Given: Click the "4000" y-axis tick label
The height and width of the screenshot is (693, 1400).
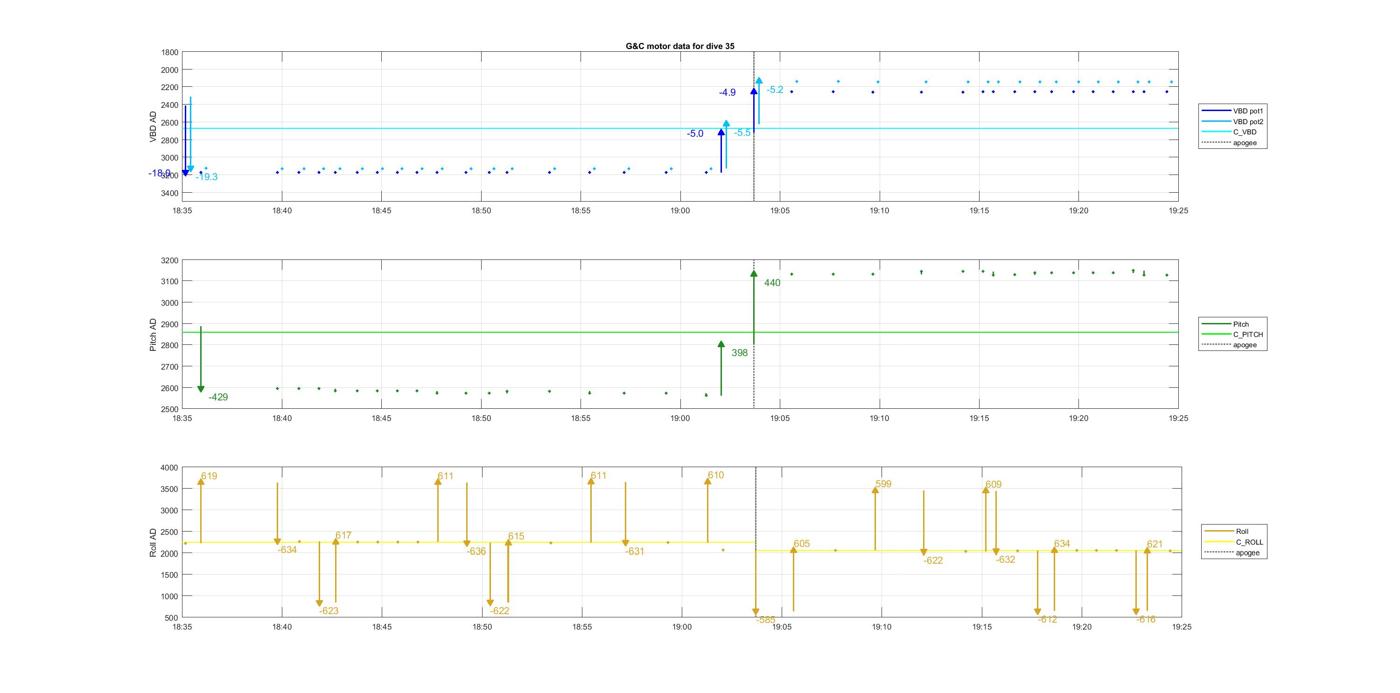Looking at the screenshot, I should pyautogui.click(x=170, y=468).
